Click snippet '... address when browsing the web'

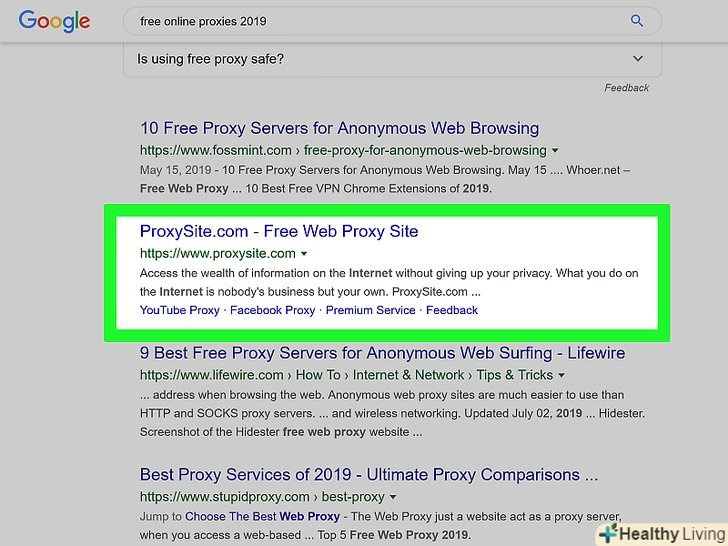point(233,395)
